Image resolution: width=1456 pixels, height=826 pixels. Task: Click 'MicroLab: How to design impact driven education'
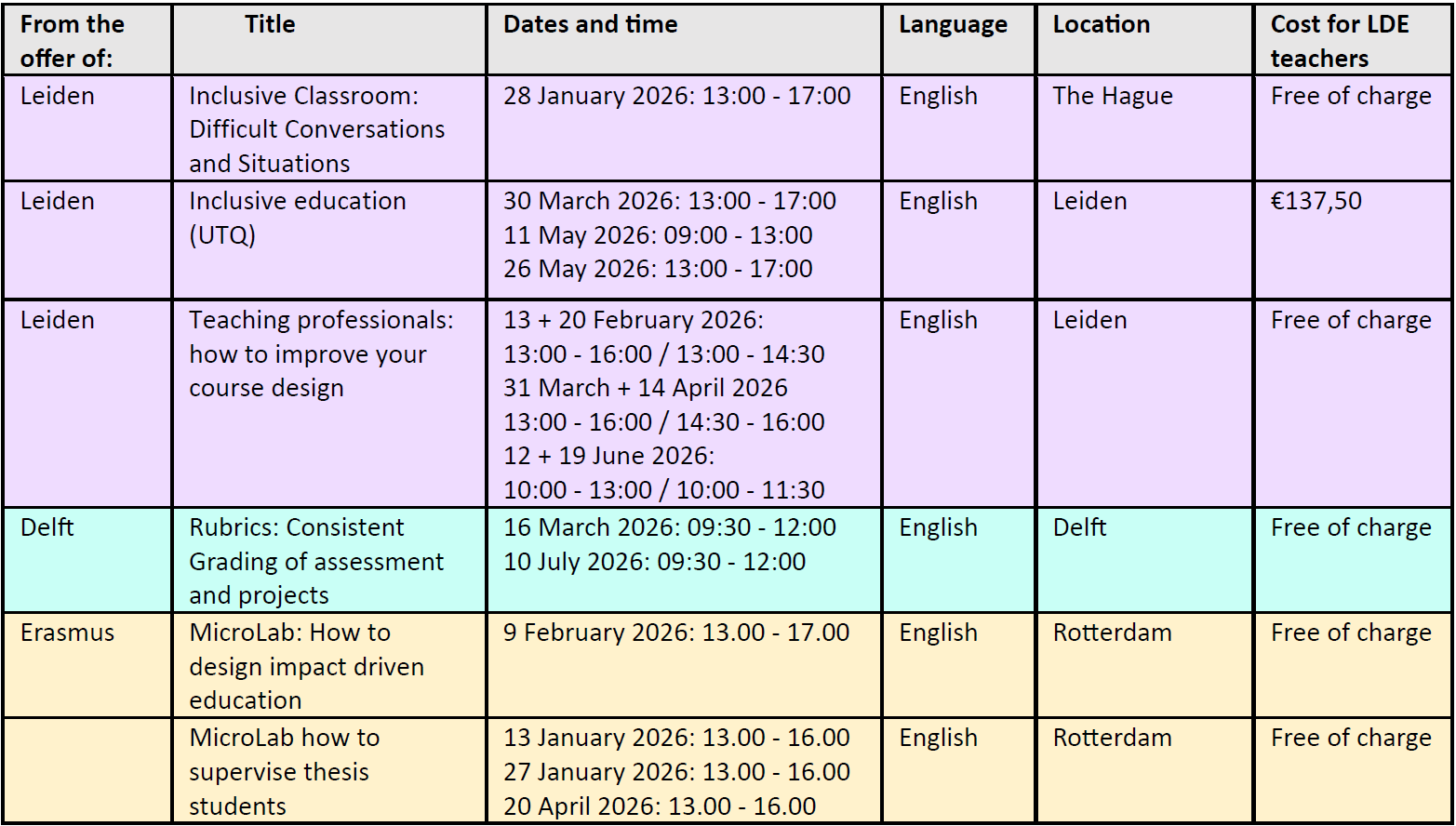point(306,666)
